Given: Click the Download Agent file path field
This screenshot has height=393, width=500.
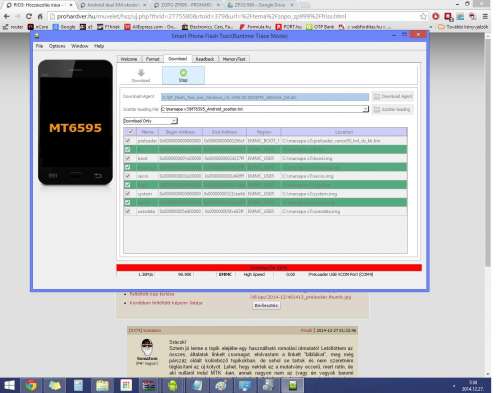Looking at the screenshot, I should [265, 97].
